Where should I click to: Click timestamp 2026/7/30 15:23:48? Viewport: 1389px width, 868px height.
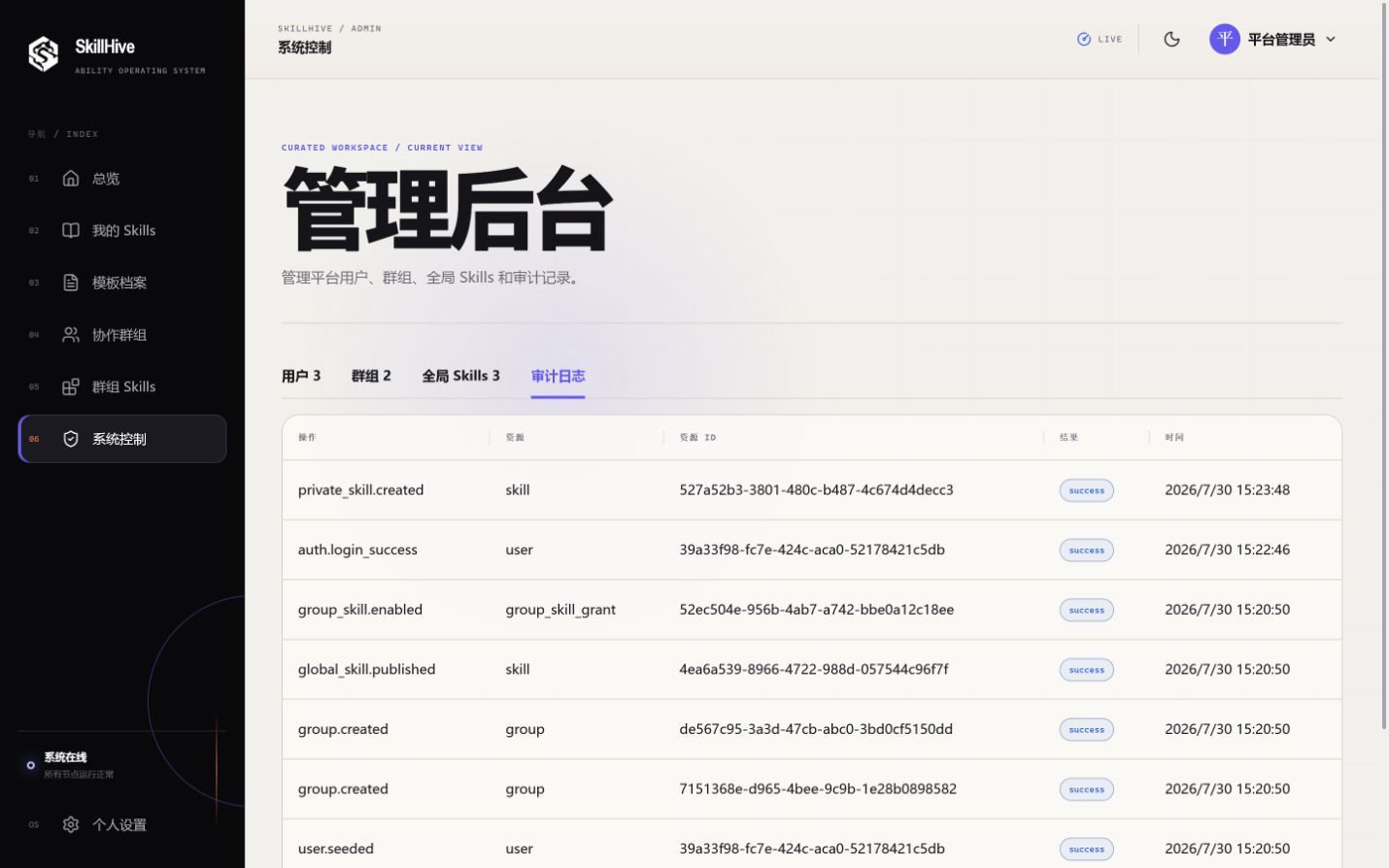coord(1227,489)
